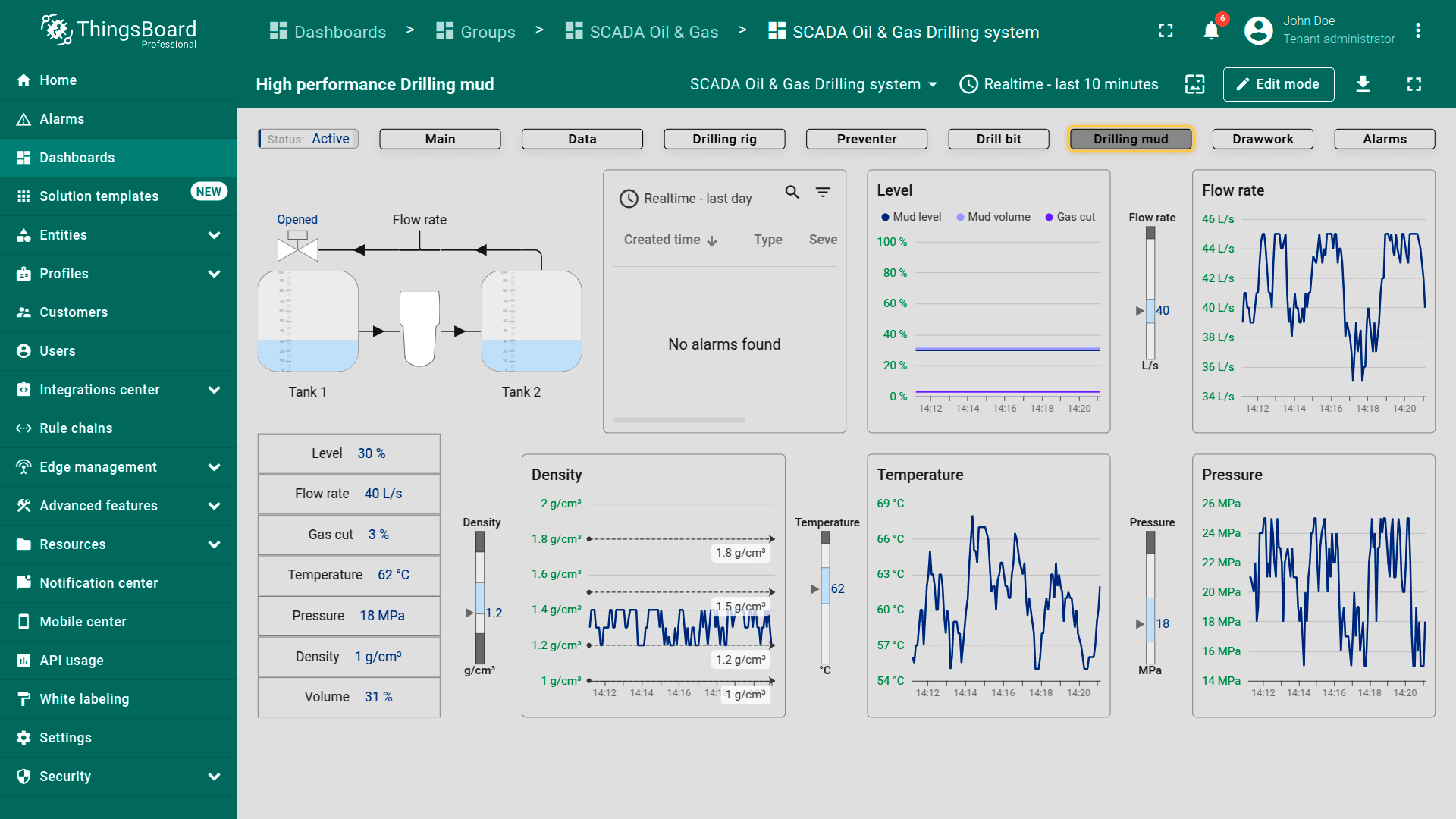This screenshot has width=1456, height=819.
Task: Click the search icon in alarms widget
Action: tap(792, 193)
